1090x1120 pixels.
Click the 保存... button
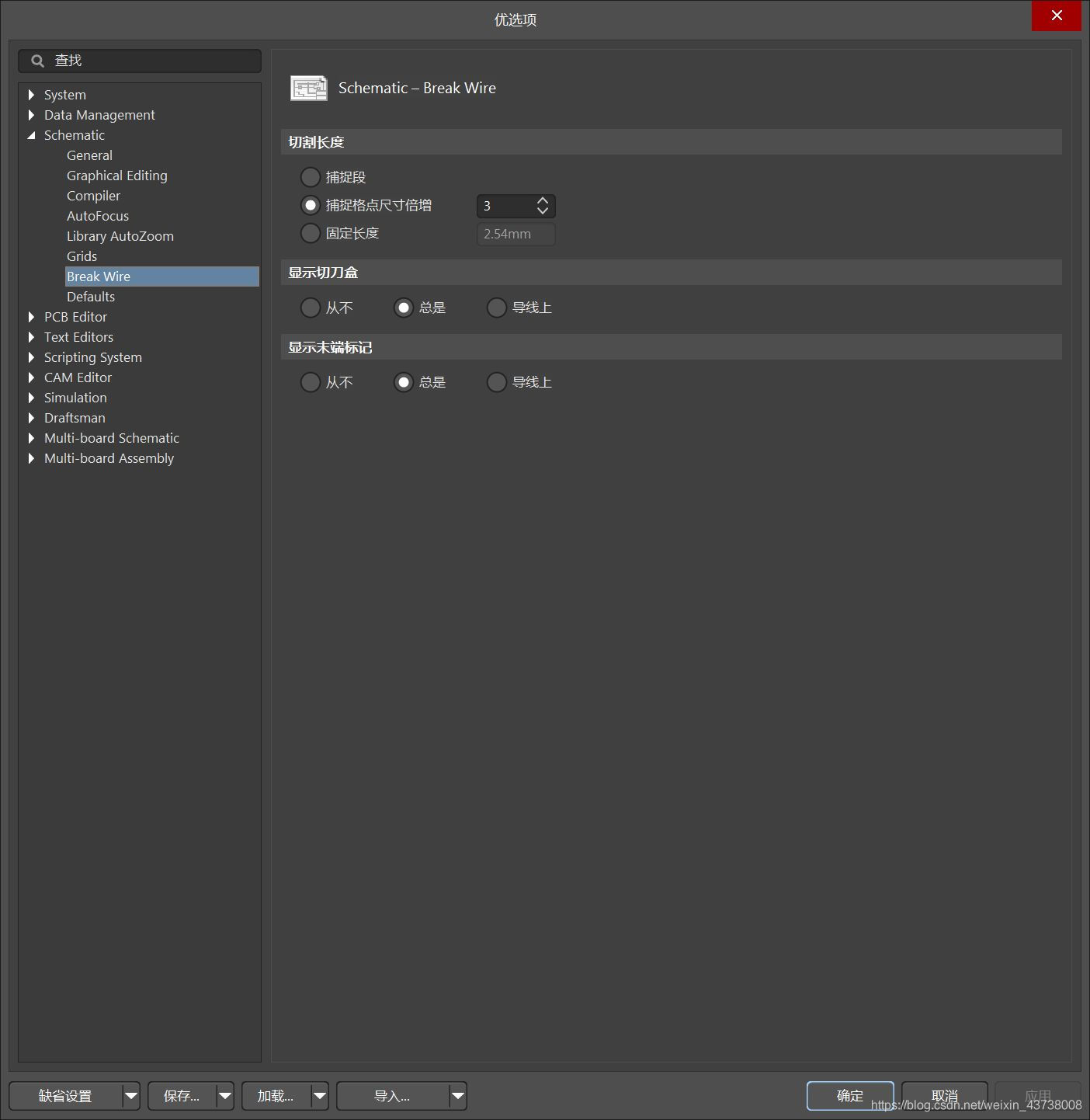coord(182,1096)
